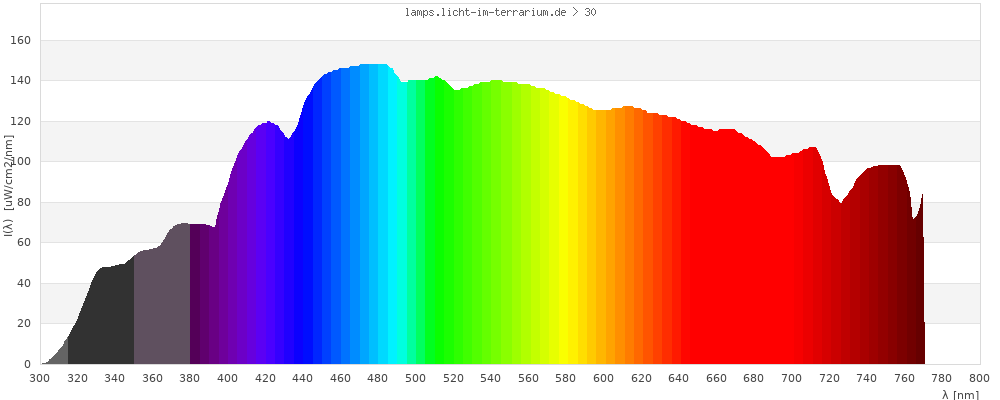Click the 100 label on the intensity axis
The width and height of the screenshot is (1000, 400).
pos(20,162)
